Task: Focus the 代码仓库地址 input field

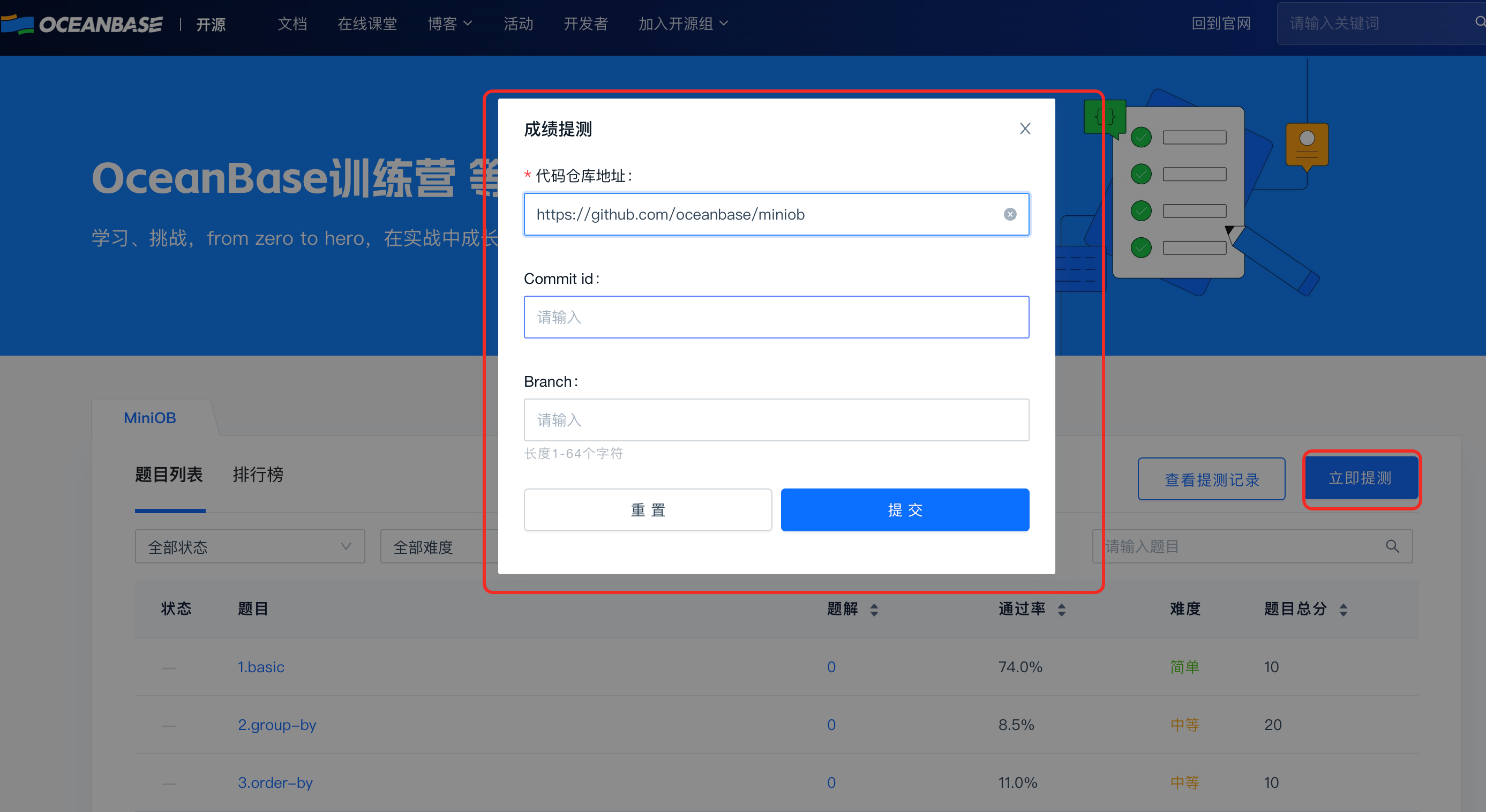Action: 776,215
